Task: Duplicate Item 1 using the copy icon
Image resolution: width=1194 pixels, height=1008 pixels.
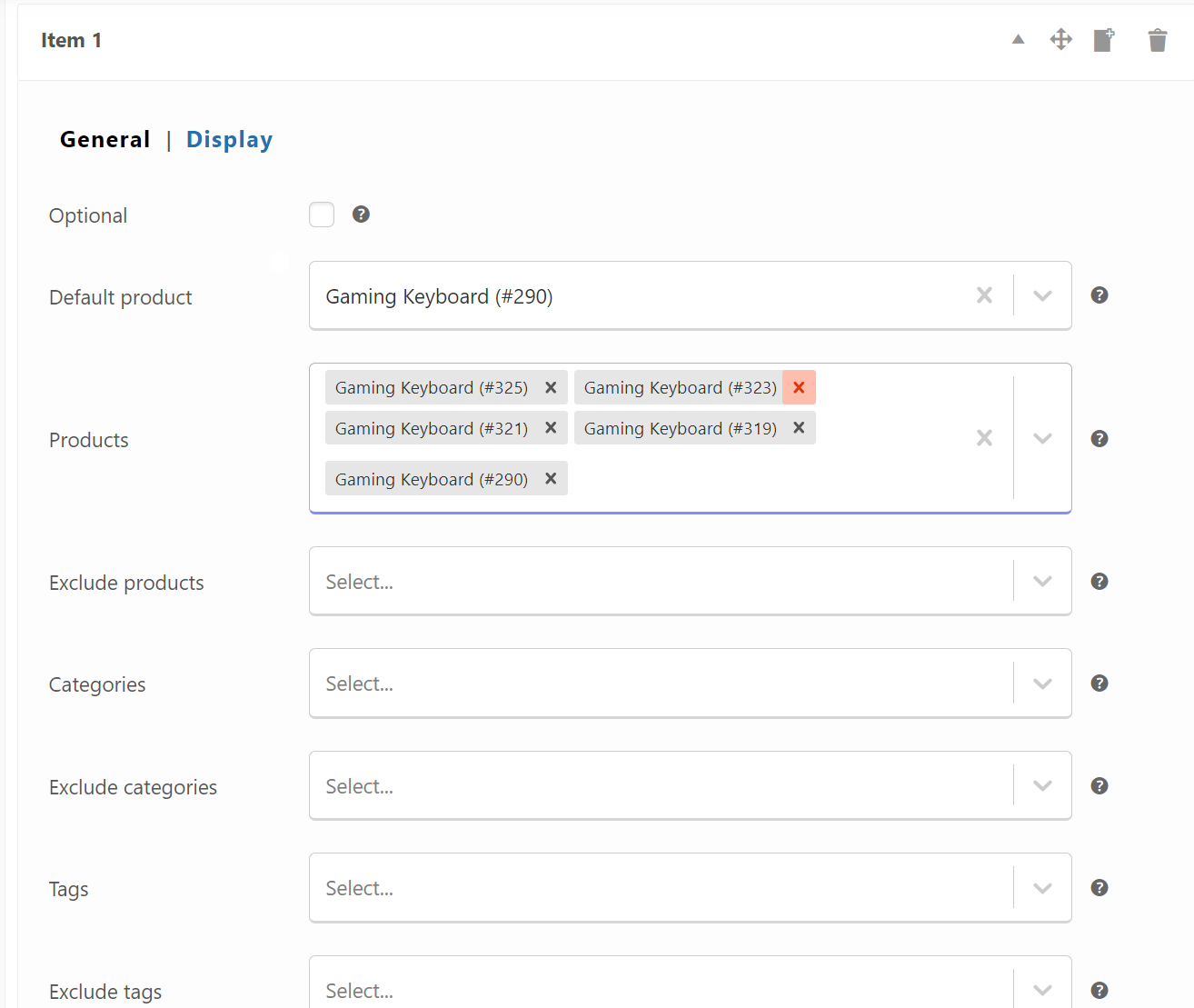Action: tap(1103, 40)
